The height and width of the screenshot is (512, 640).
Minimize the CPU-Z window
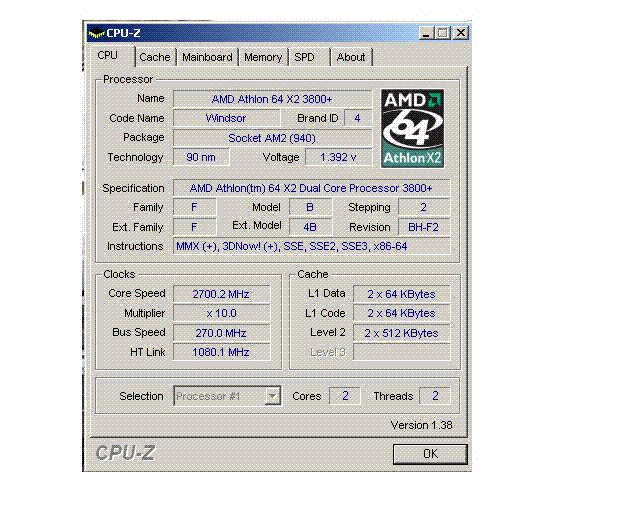[426, 33]
